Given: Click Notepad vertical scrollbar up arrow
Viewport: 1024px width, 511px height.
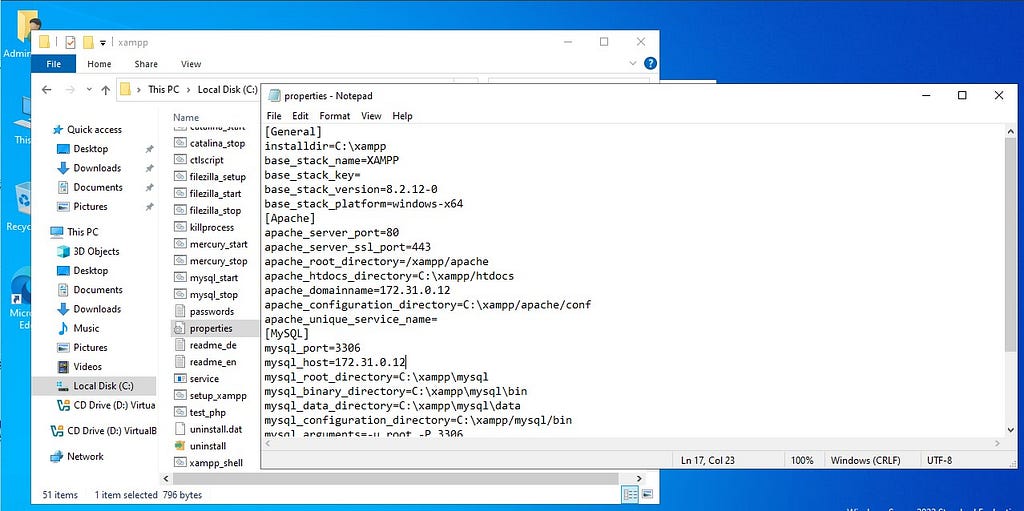Looking at the screenshot, I should [x=1012, y=132].
